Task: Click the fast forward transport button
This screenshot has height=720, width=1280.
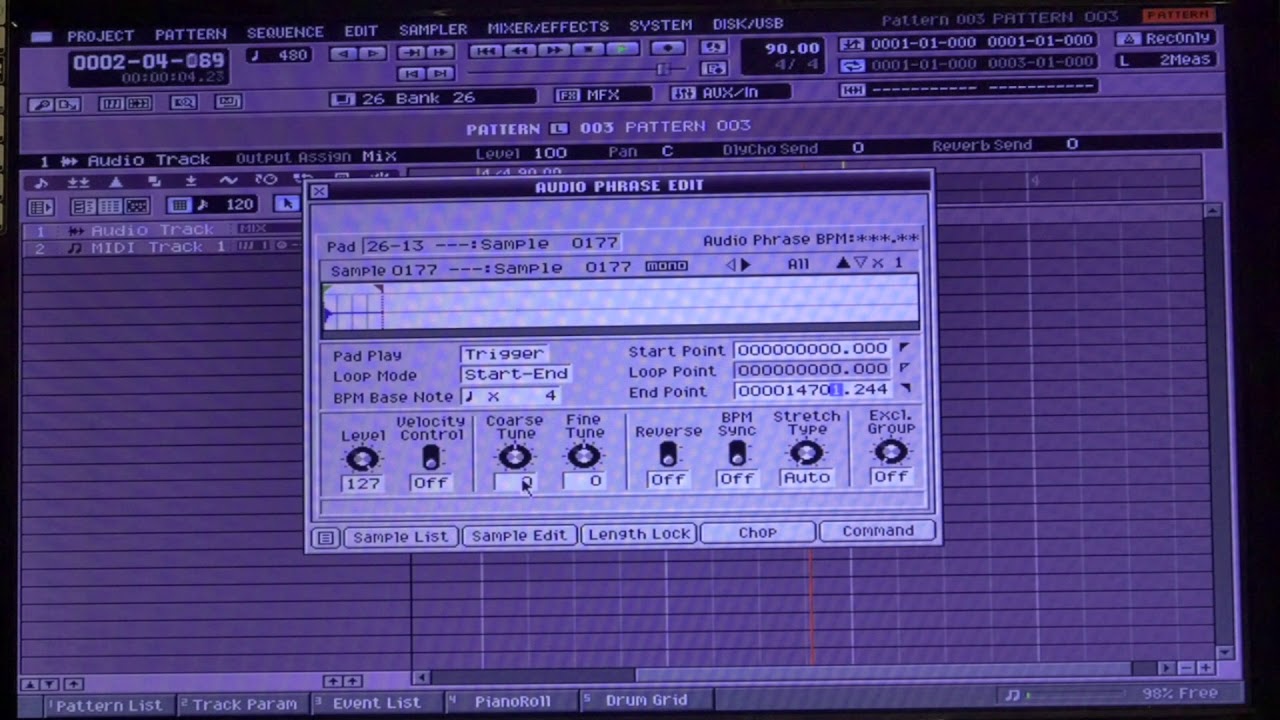Action: pos(554,49)
